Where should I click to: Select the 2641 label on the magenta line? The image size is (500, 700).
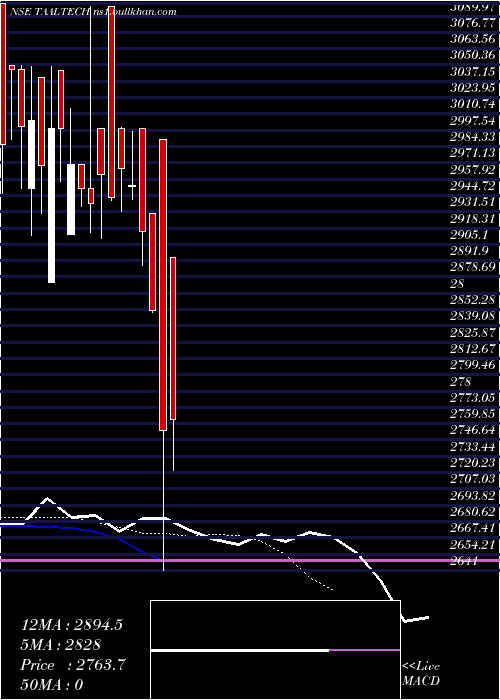[x=463, y=561]
